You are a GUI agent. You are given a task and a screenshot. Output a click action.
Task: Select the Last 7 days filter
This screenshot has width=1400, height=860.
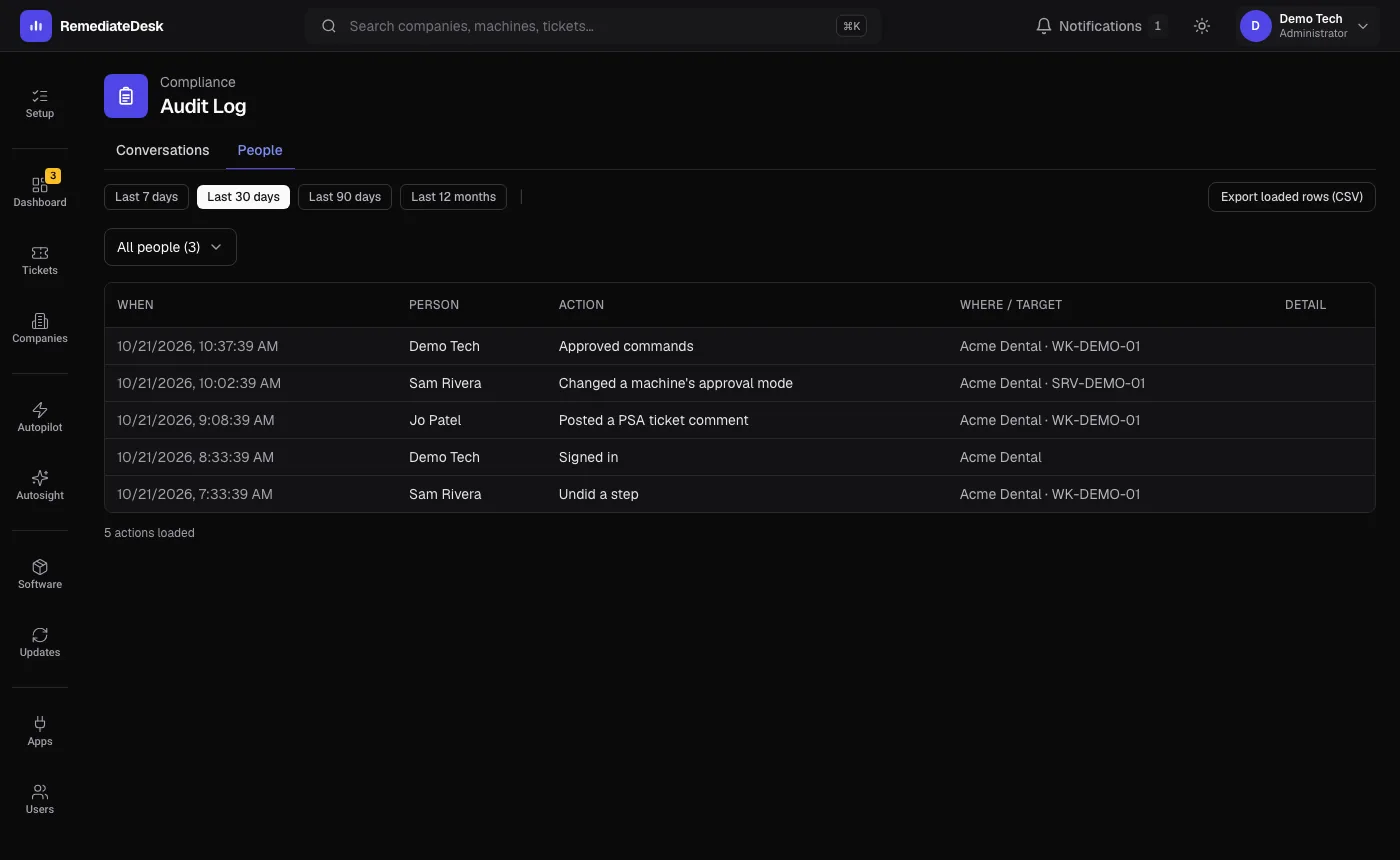click(x=146, y=197)
